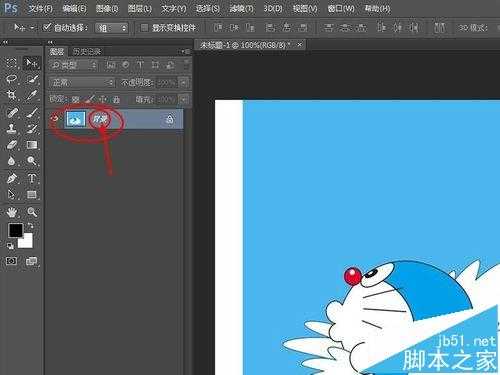Collapse the toolbox with double-arrow
Image resolution: width=500 pixels, height=375 pixels.
click(x=5, y=42)
